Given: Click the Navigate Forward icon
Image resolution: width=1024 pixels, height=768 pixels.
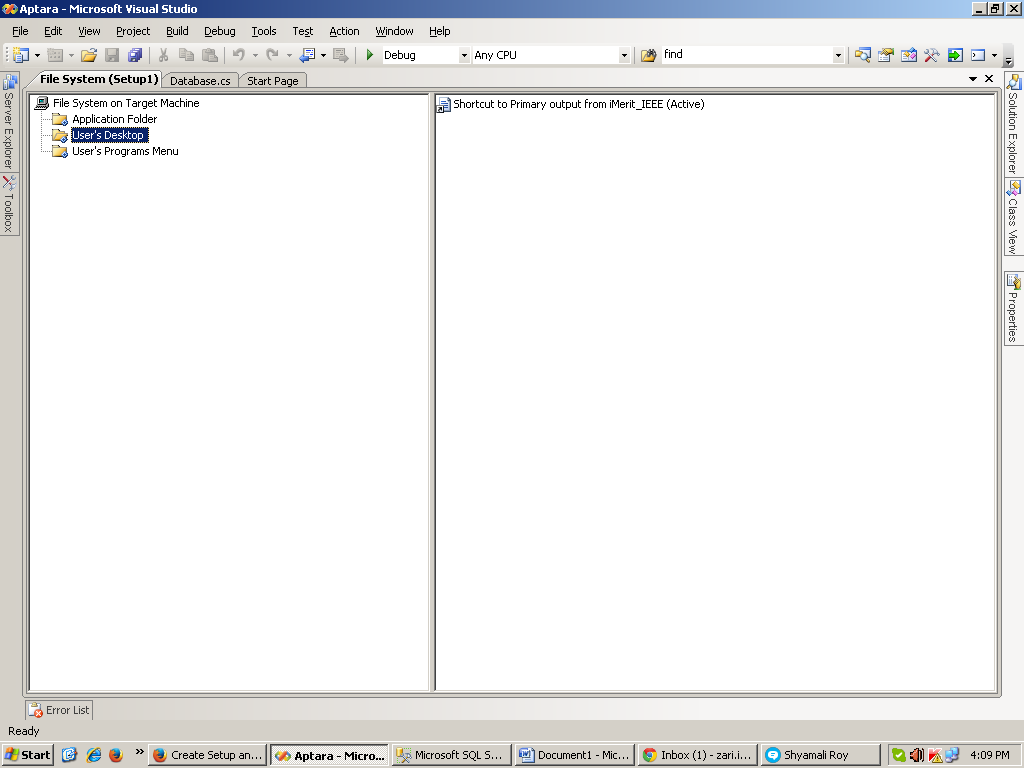Looking at the screenshot, I should tap(340, 56).
